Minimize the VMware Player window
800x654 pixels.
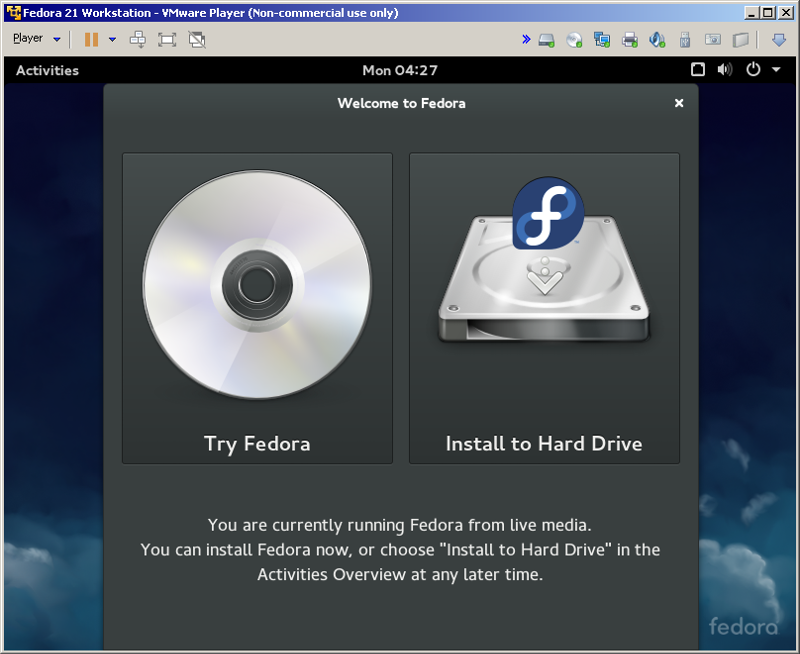[751, 13]
